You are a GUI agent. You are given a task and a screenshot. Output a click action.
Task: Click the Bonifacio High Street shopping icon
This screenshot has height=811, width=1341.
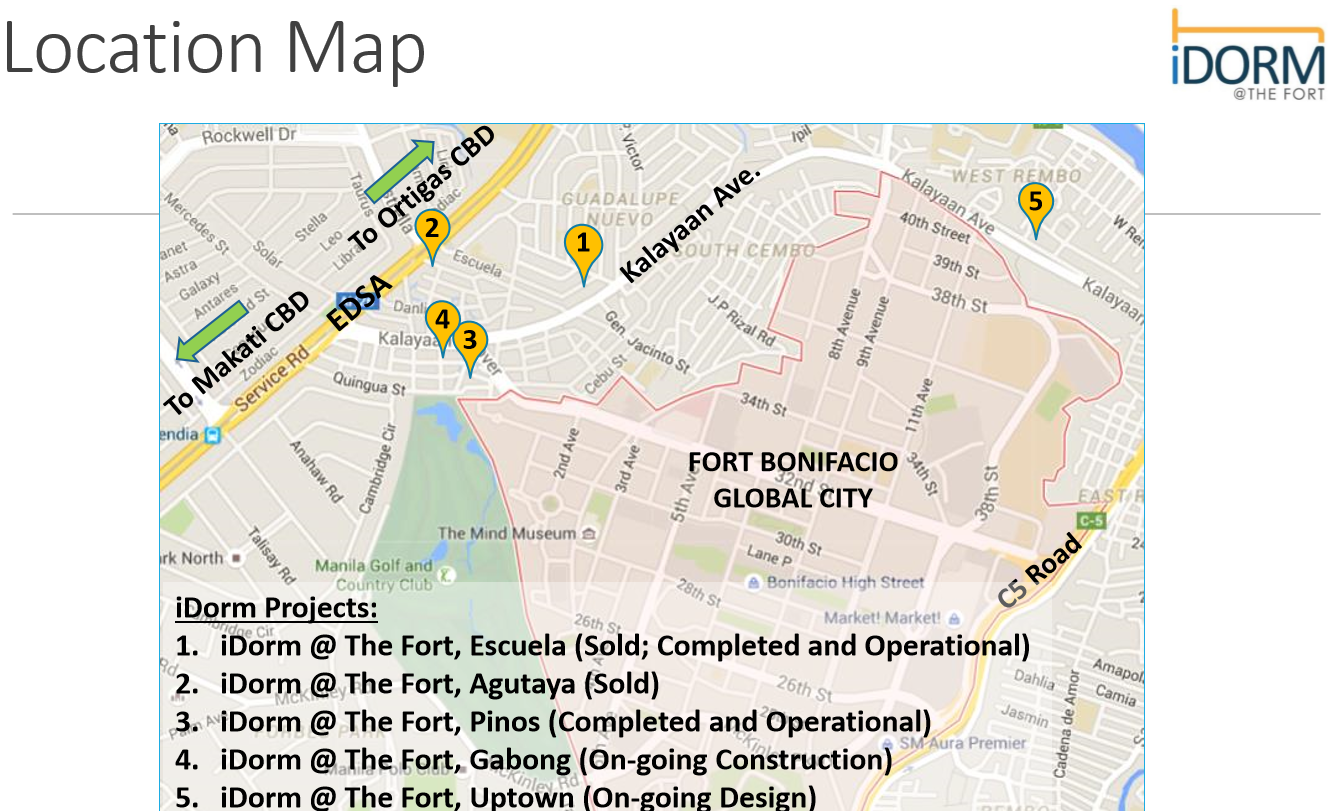752,582
